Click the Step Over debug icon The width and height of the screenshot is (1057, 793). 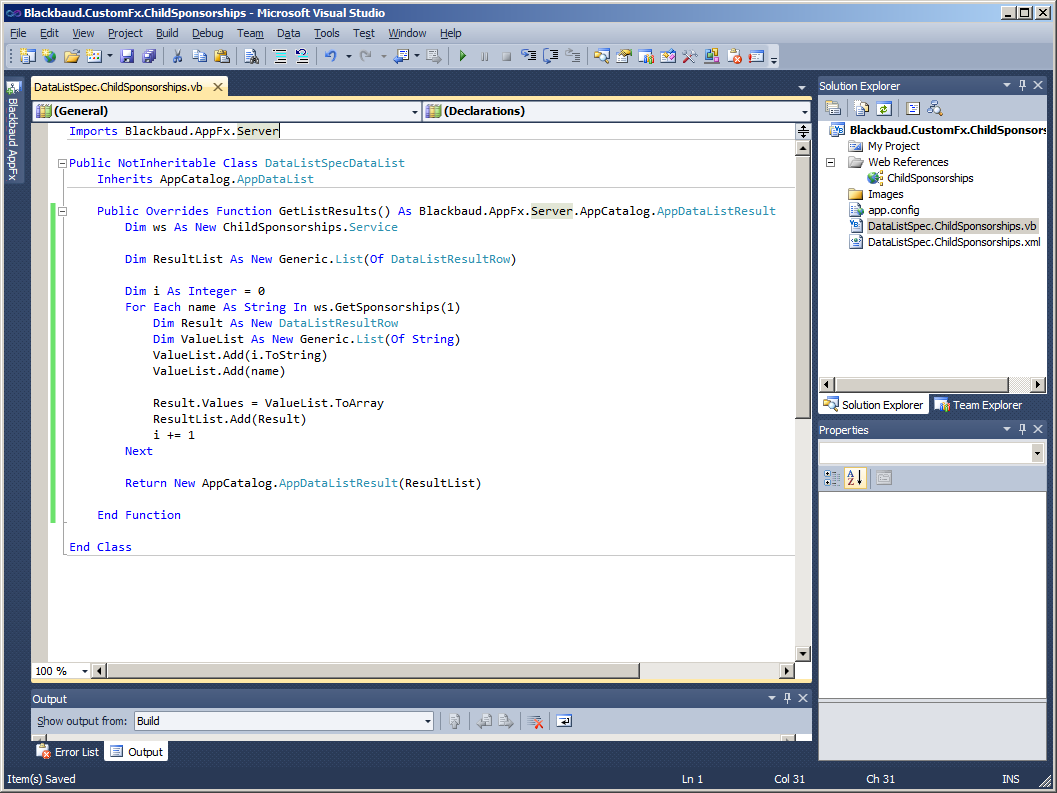pos(551,57)
